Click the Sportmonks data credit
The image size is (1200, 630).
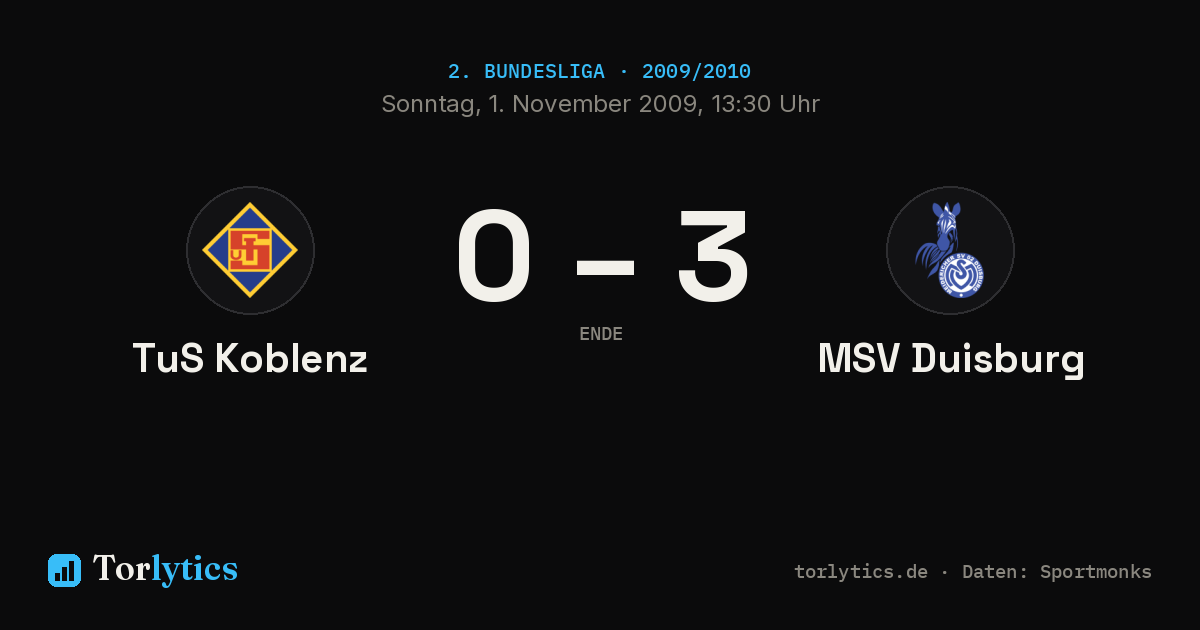tap(1096, 572)
